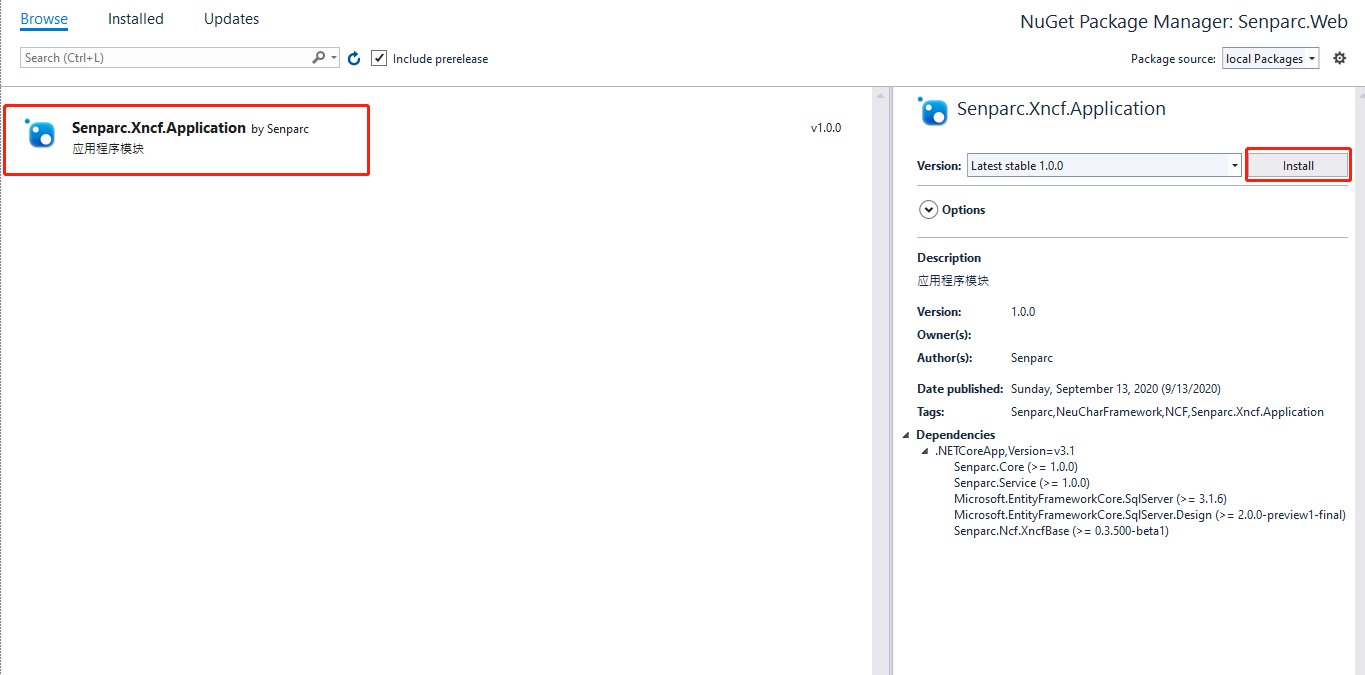Click Microsoft.EntityFrameworkCore.SqlServer.Design dependency entry

click(1150, 515)
